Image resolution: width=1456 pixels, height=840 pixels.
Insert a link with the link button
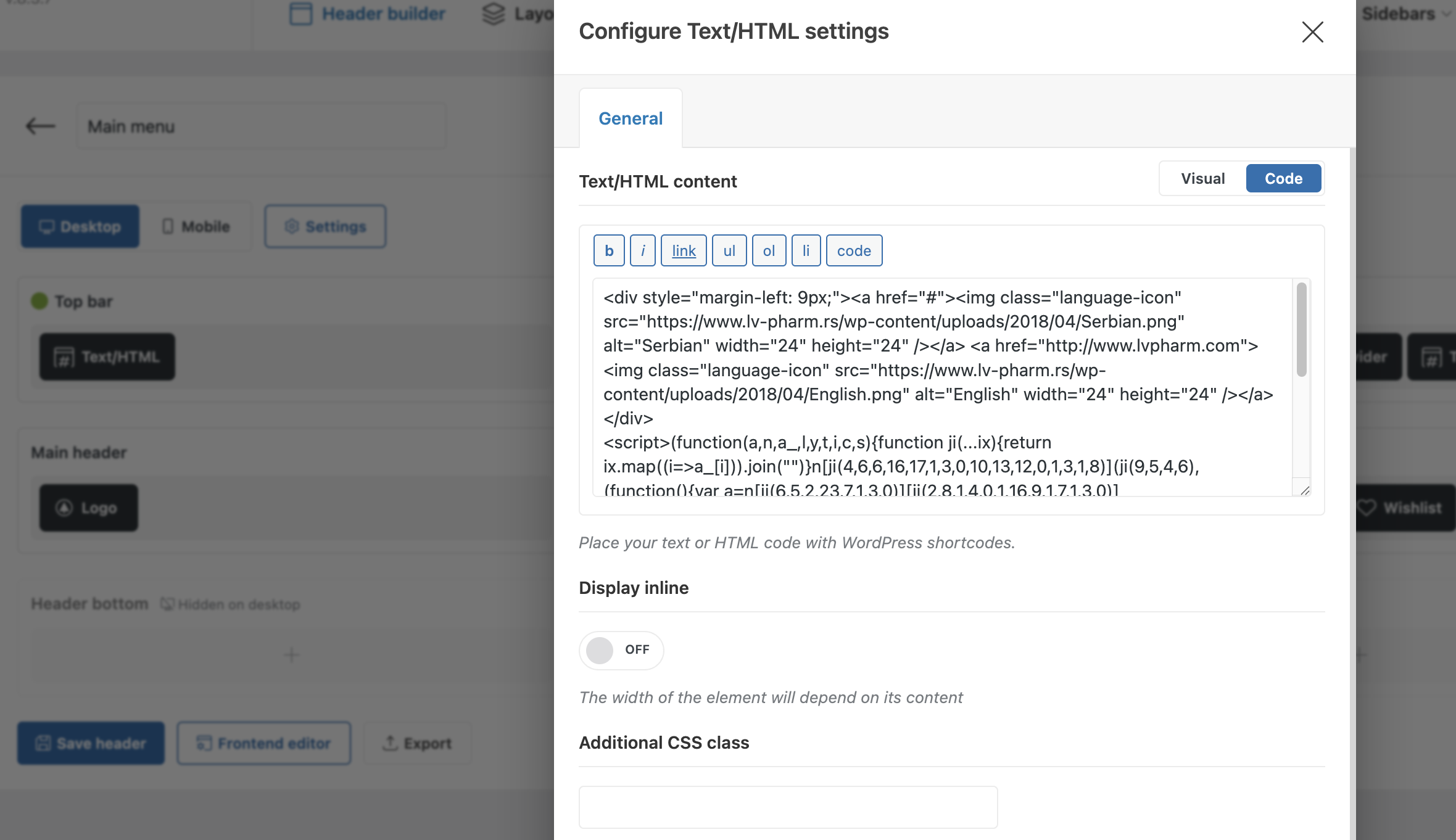coord(684,250)
